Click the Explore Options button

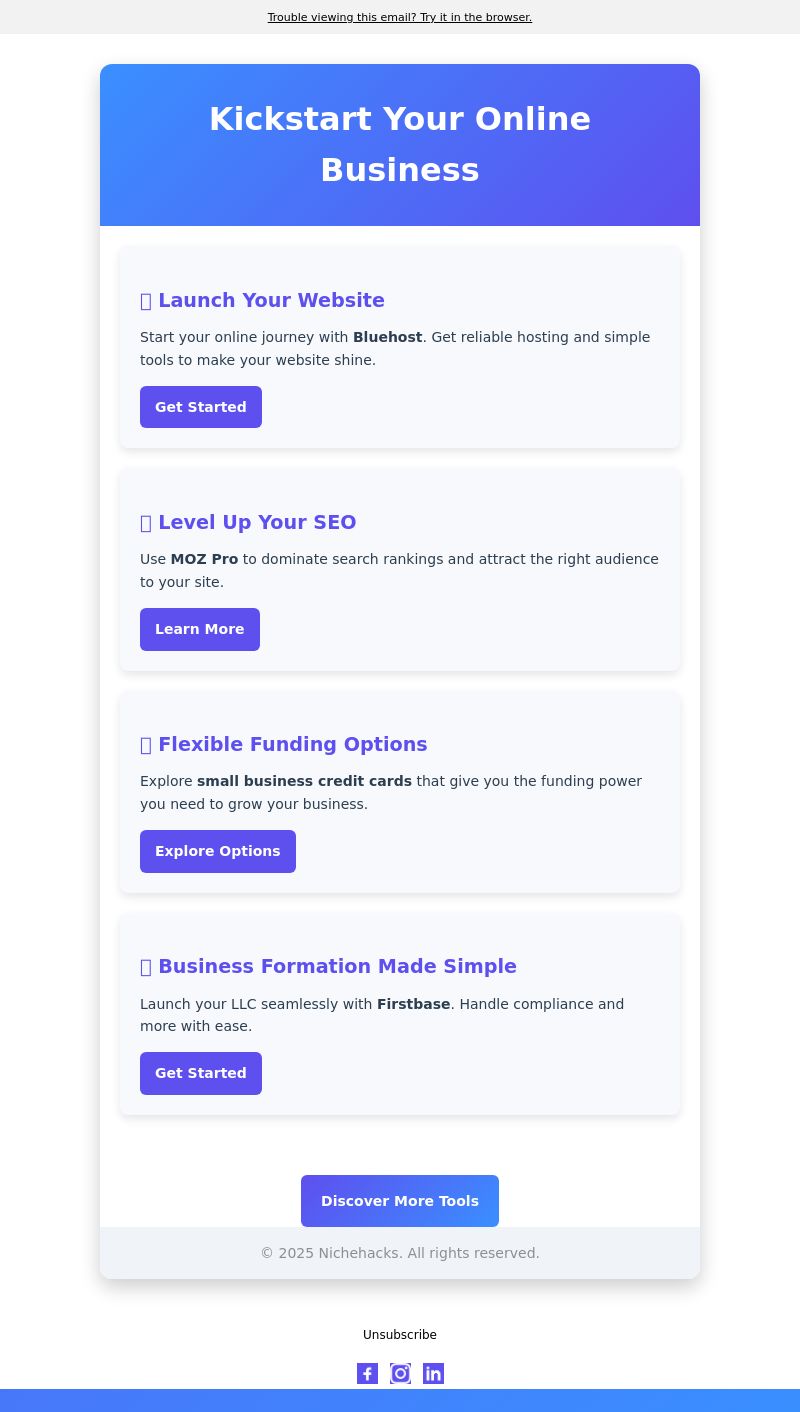(218, 851)
